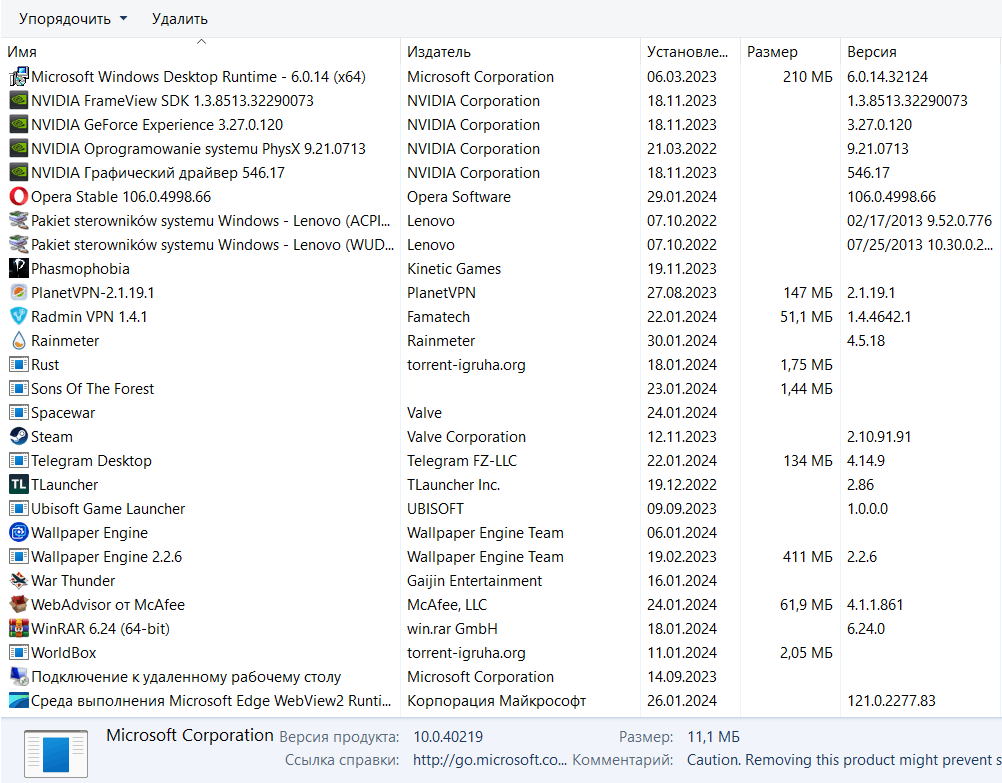1002x783 pixels.
Task: Click publisher Gaijin Entertainment cell
Action: 474,580
